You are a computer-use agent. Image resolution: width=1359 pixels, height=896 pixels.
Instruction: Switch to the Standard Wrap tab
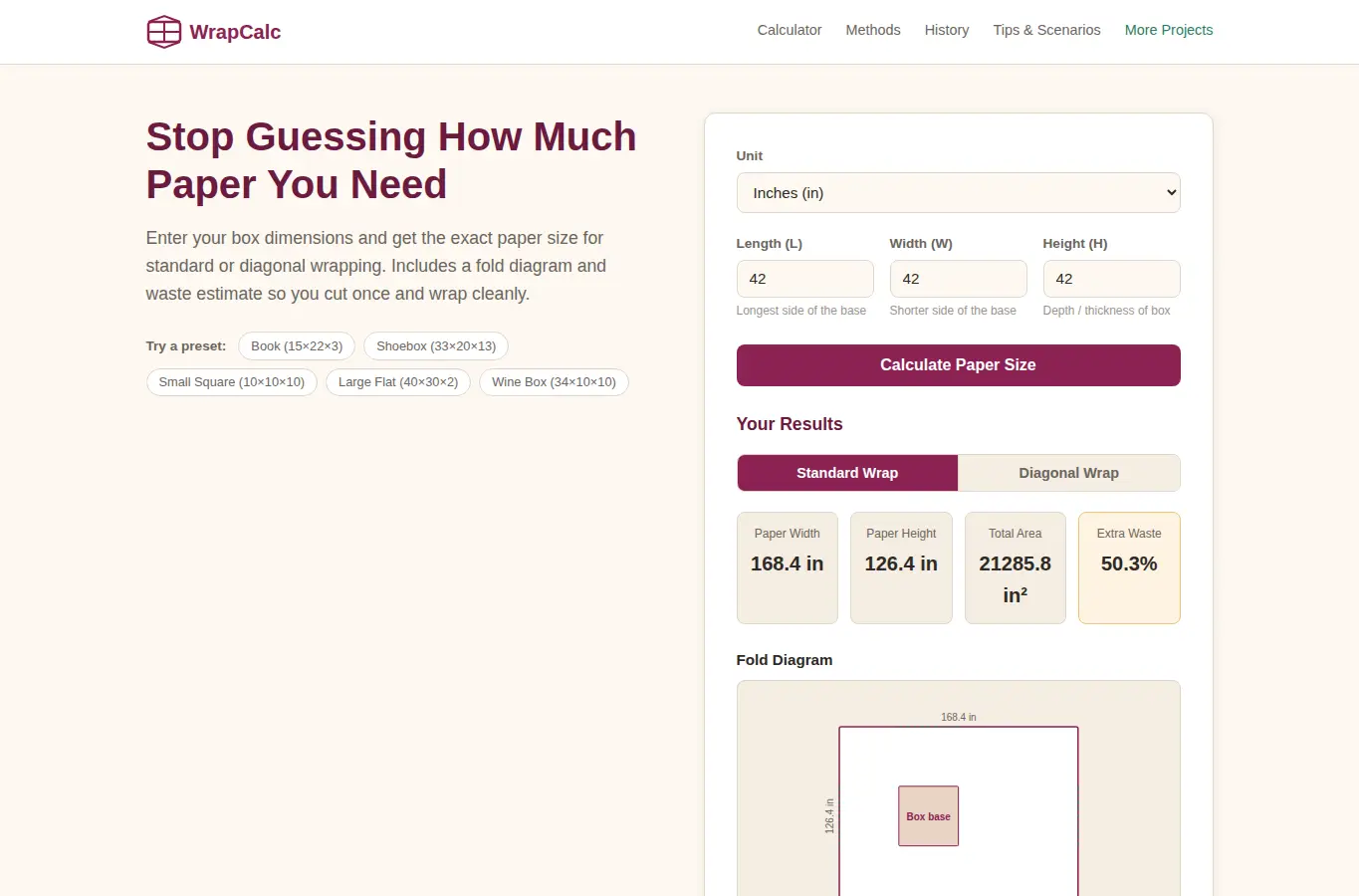point(847,473)
